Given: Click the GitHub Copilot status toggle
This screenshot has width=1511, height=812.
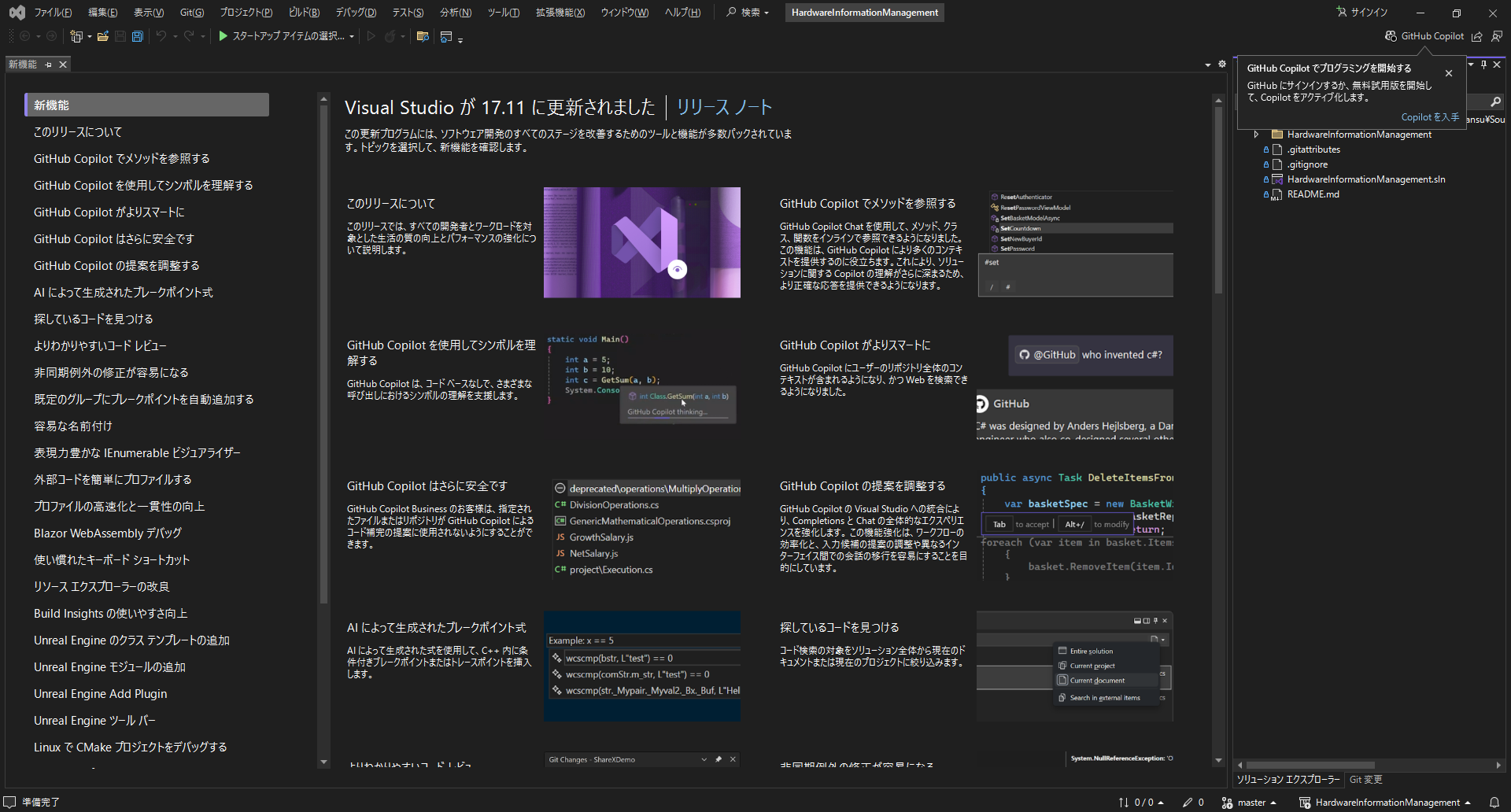Looking at the screenshot, I should (1424, 36).
